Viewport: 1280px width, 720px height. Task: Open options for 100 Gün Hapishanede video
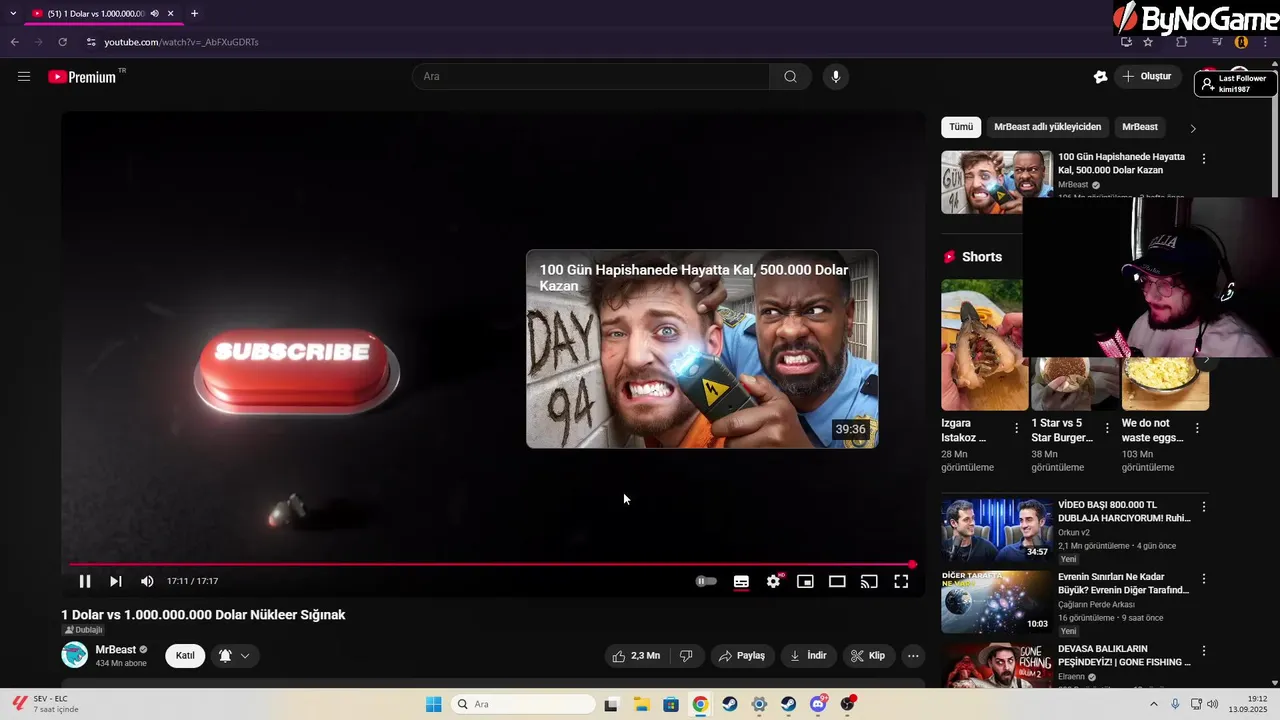1204,159
